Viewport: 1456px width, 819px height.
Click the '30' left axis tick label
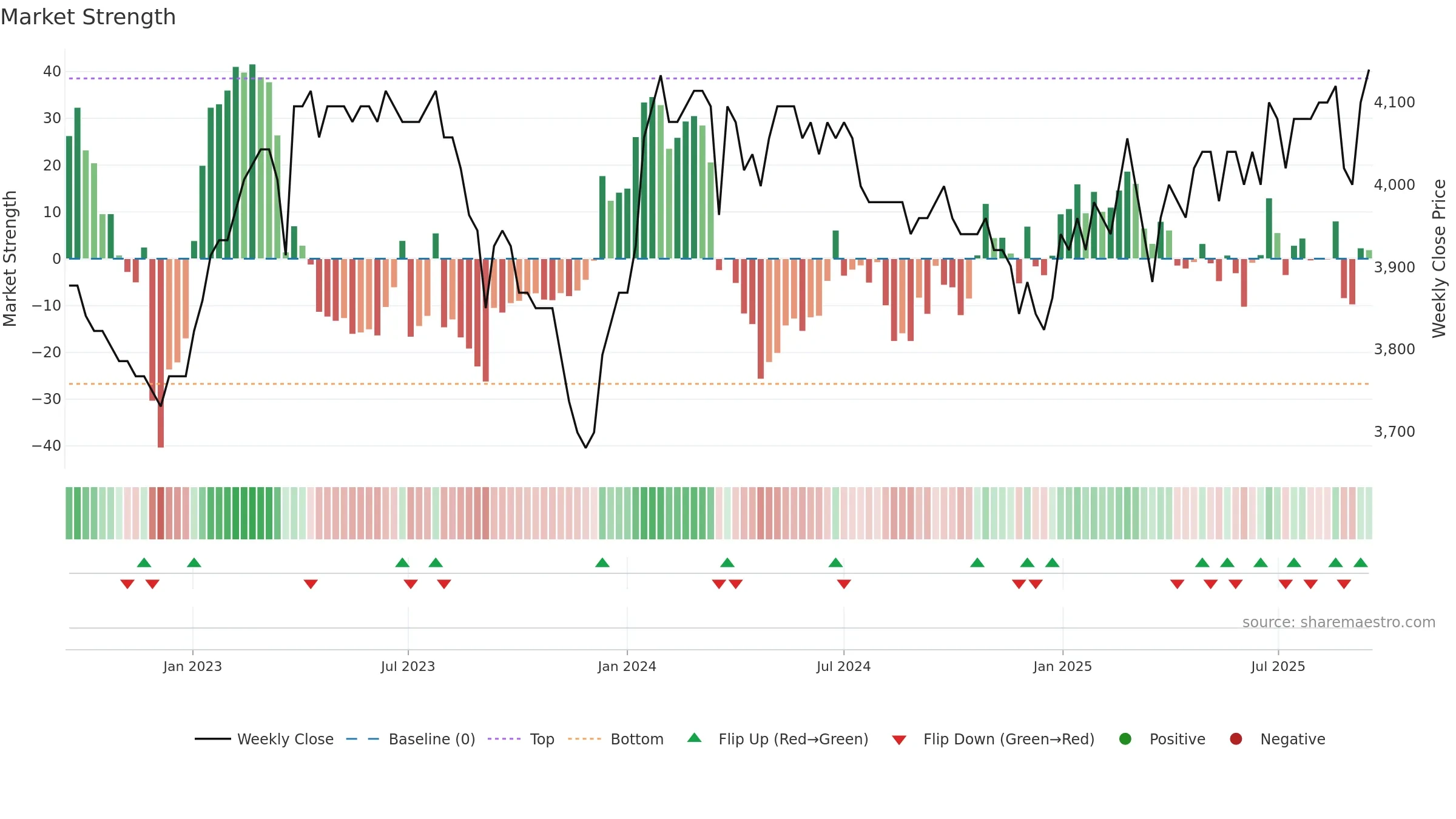coord(52,118)
